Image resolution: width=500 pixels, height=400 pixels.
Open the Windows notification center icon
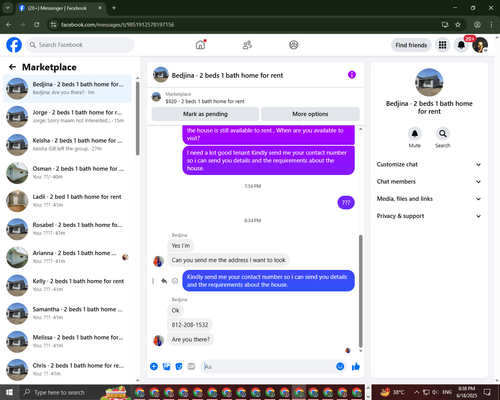click(487, 392)
